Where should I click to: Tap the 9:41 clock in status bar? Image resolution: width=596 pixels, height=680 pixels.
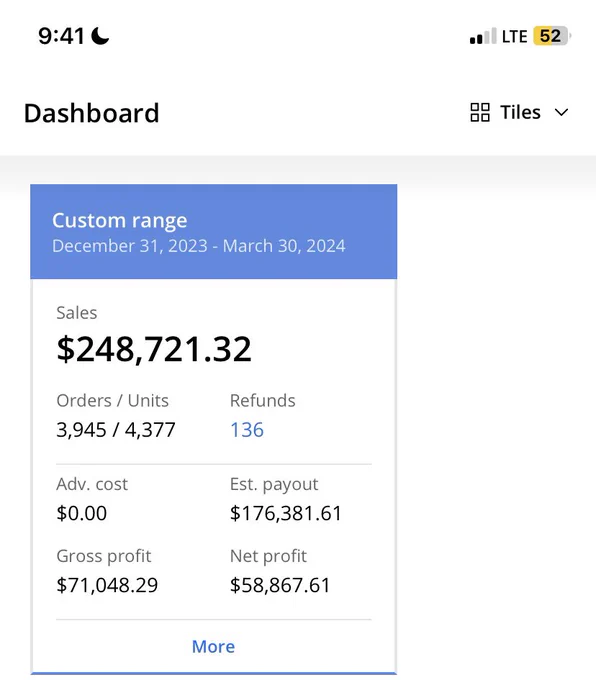click(x=61, y=36)
